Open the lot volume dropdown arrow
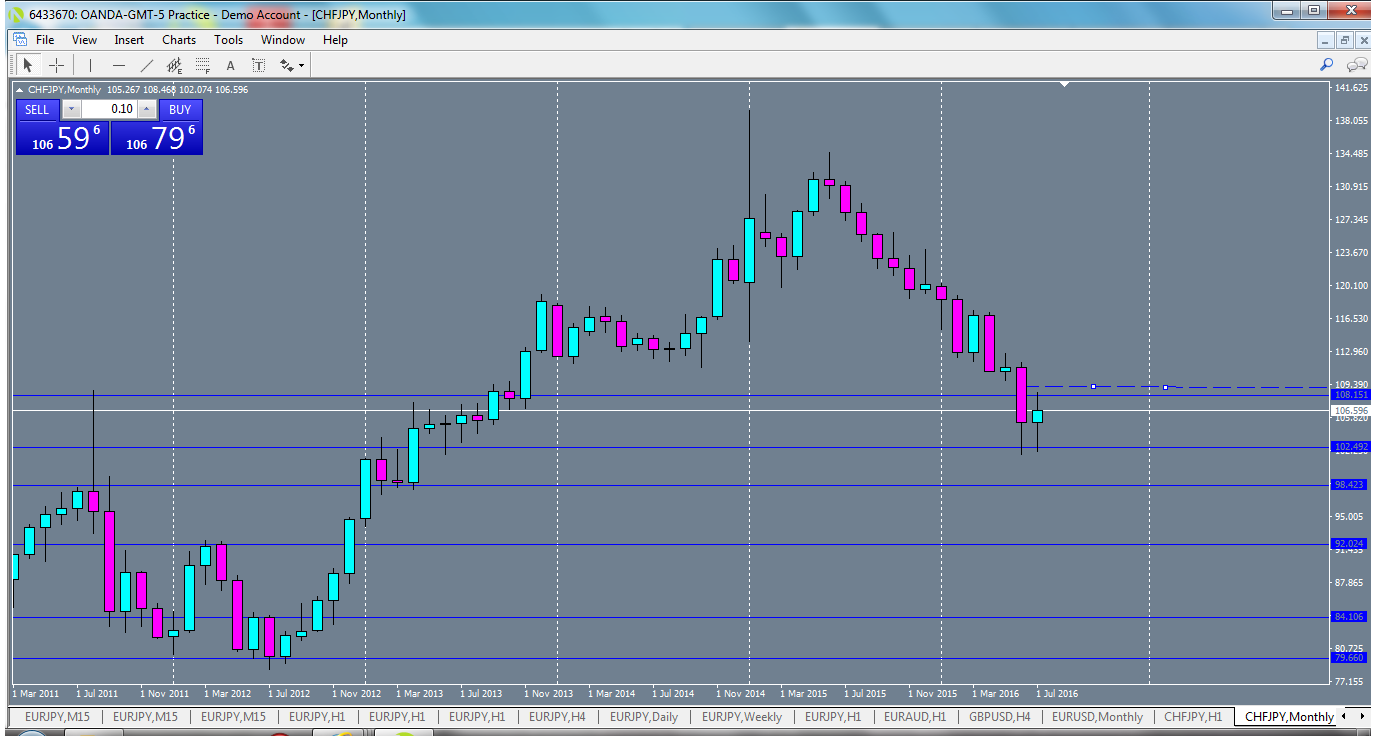This screenshot has height=736, width=1382. coord(71,109)
